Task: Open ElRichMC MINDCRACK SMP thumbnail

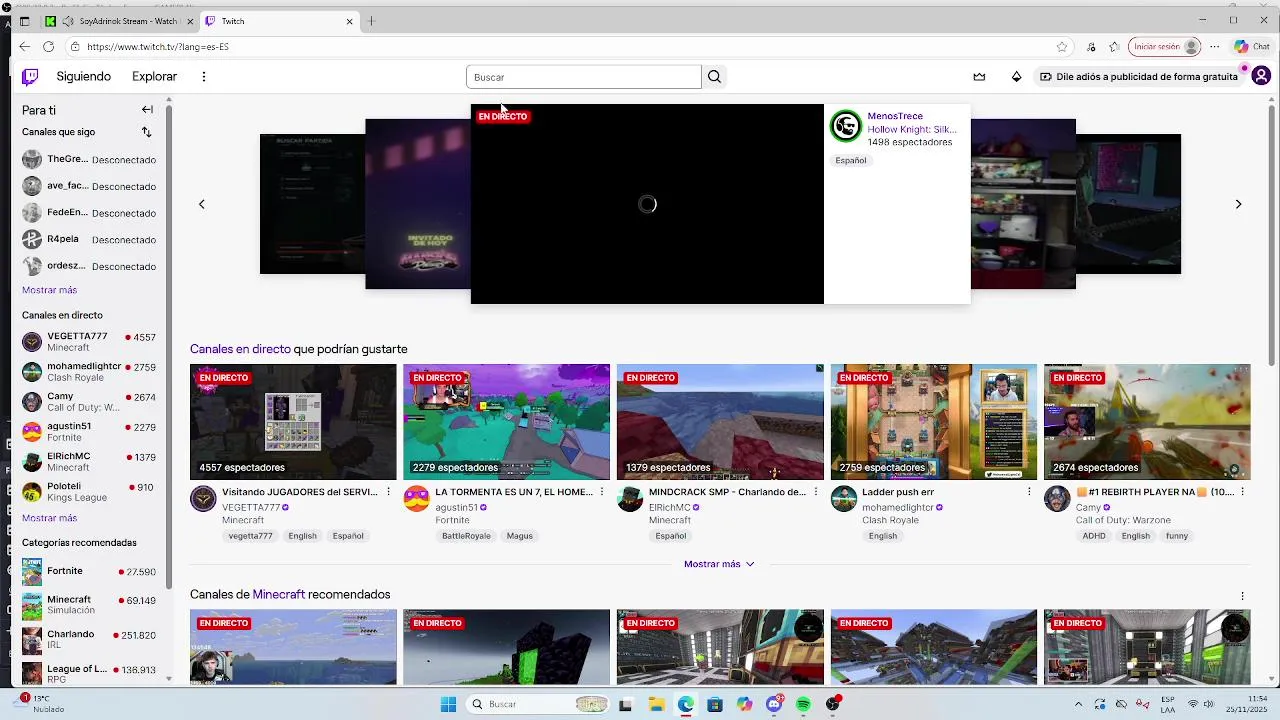Action: (720, 422)
